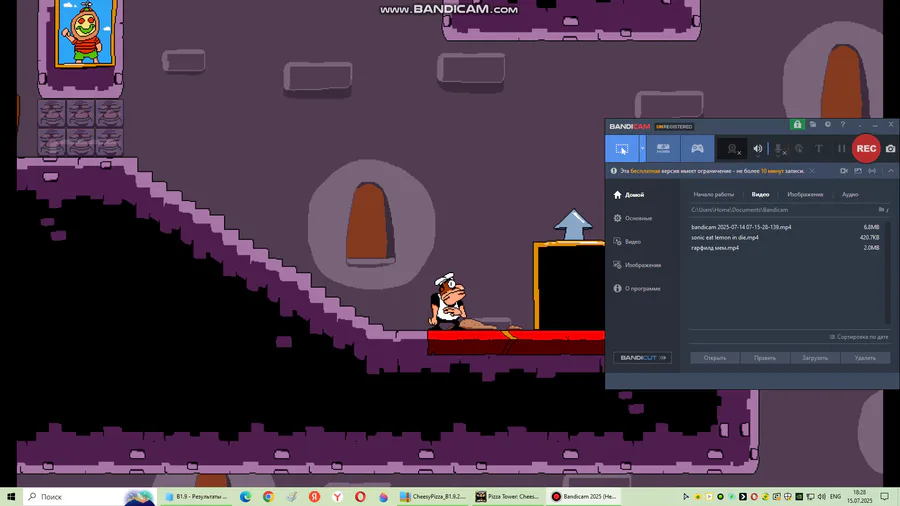Open the Windows Start menu
900x506 pixels.
pyautogui.click(x=11, y=497)
